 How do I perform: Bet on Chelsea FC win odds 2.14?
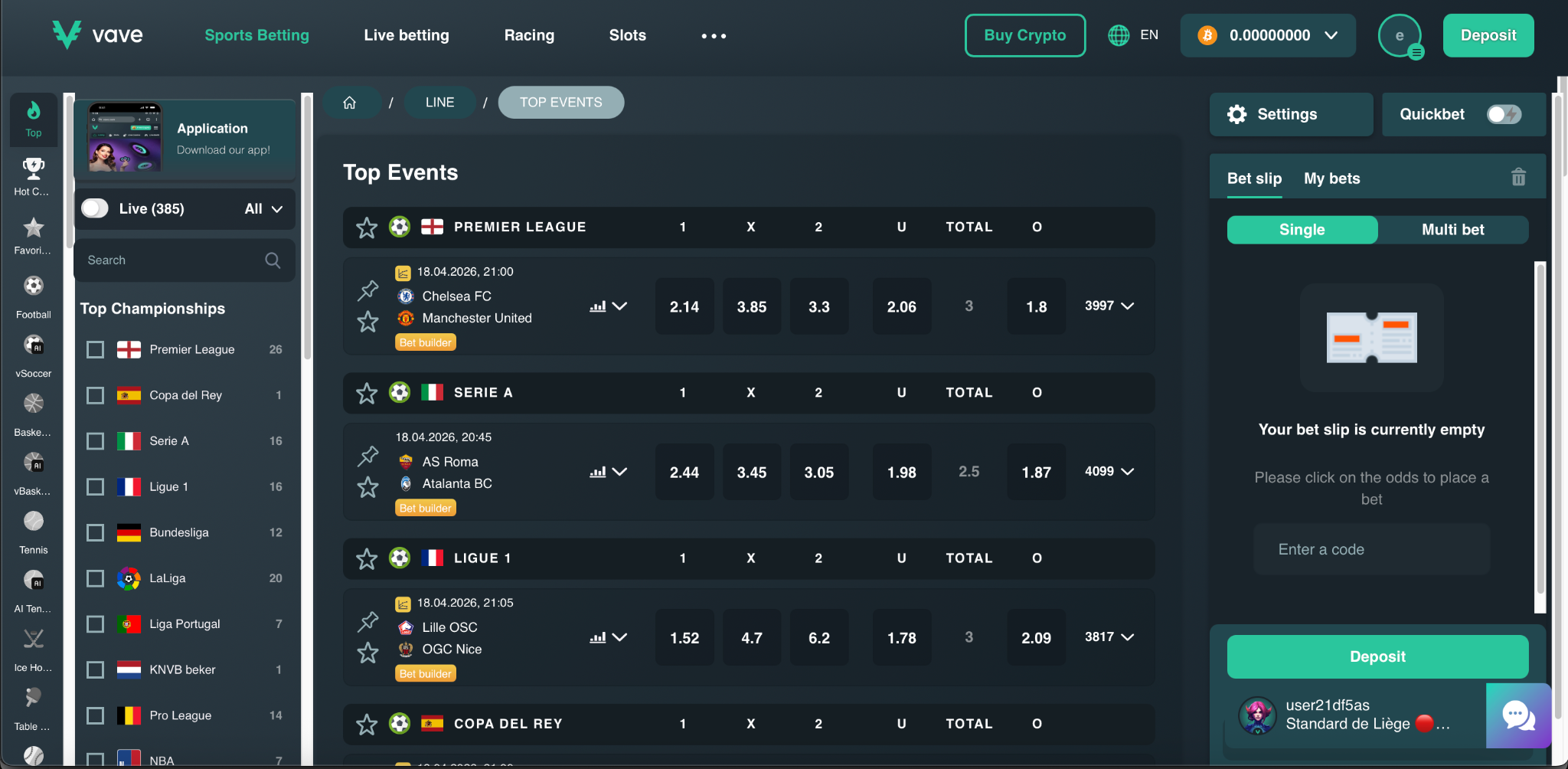[x=684, y=306]
